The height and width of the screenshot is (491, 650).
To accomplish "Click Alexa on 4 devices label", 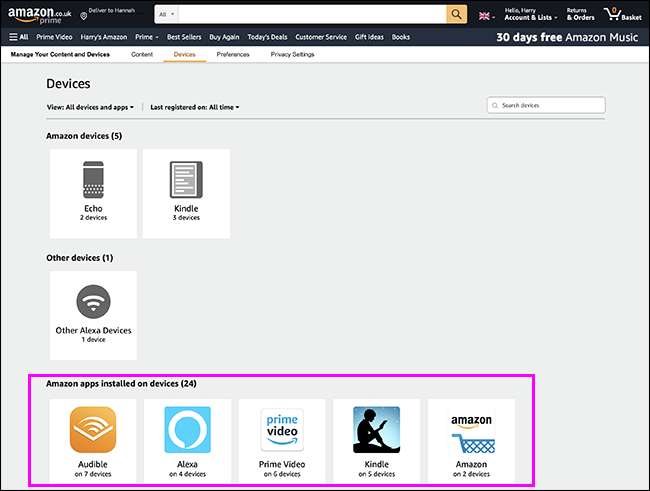I will click(187, 469).
